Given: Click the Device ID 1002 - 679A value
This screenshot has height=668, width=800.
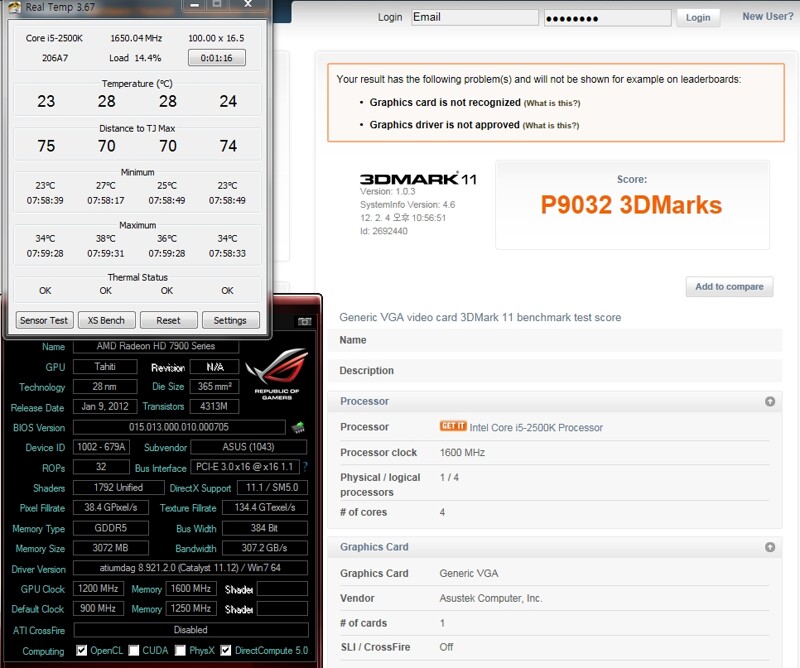Looking at the screenshot, I should pyautogui.click(x=102, y=447).
